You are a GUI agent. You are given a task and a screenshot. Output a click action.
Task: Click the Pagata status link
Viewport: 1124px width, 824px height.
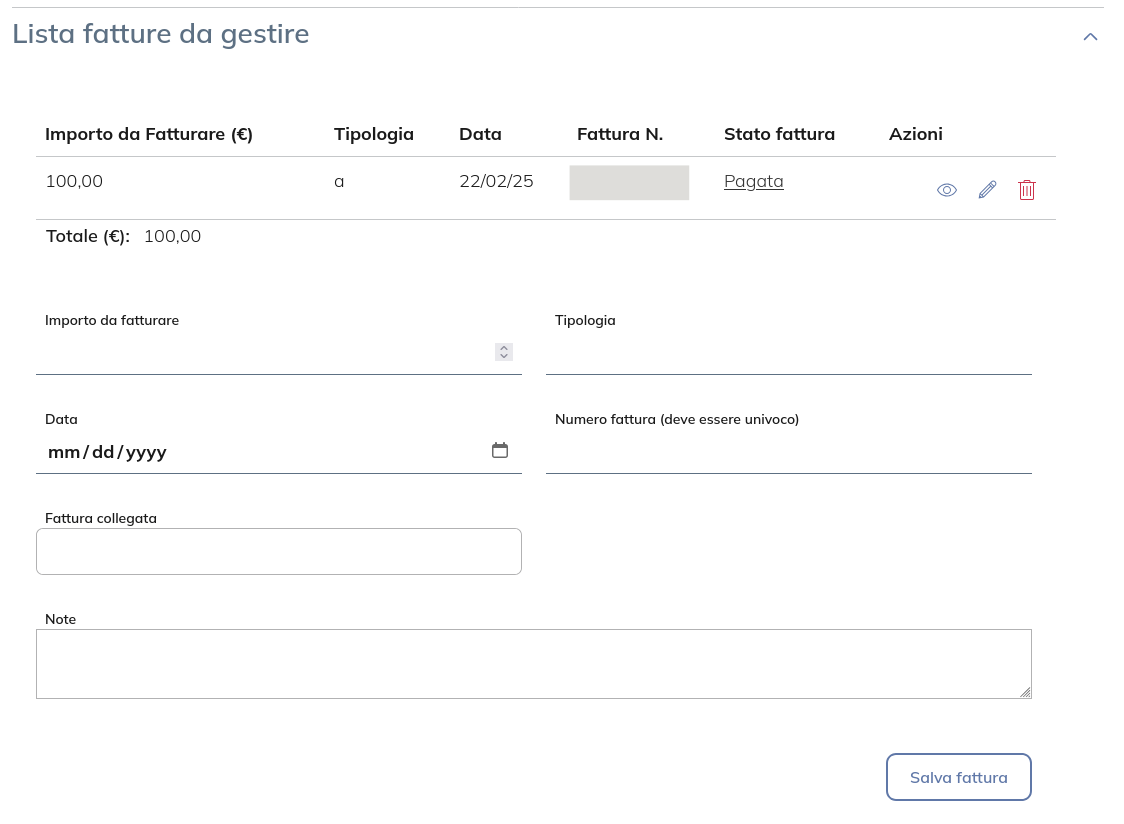(754, 181)
